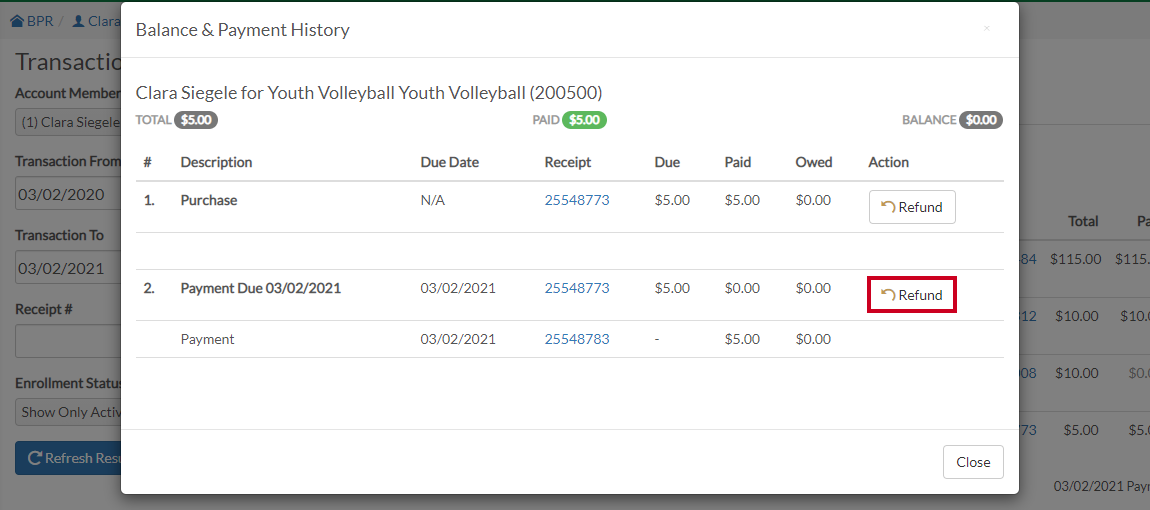1150x510 pixels.
Task: Click the Owed column header
Action: point(814,162)
